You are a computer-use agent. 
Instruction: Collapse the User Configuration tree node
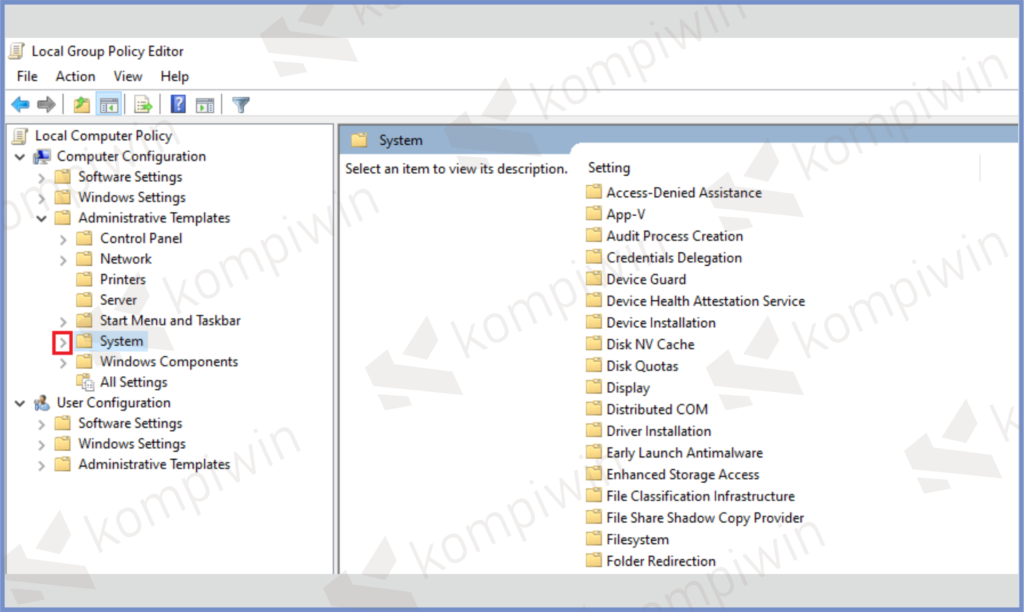click(x=20, y=403)
